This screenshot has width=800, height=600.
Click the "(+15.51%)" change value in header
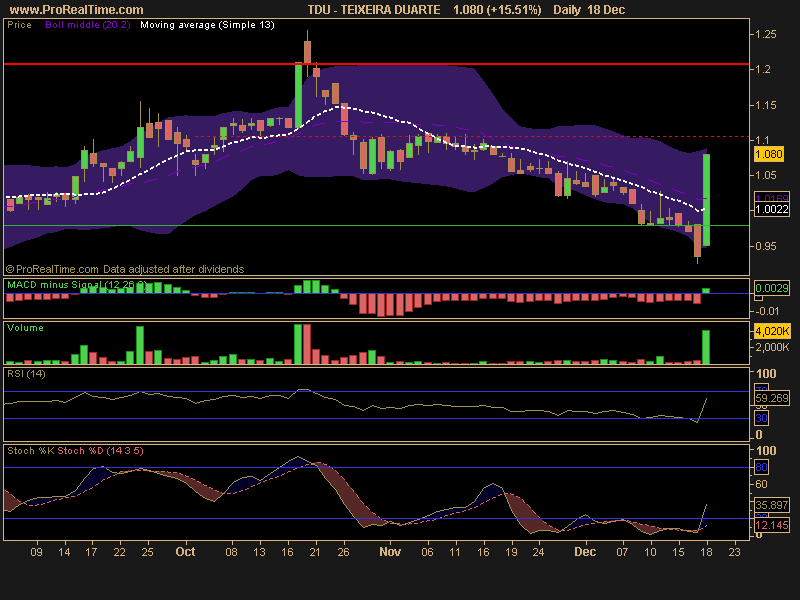coord(513,10)
